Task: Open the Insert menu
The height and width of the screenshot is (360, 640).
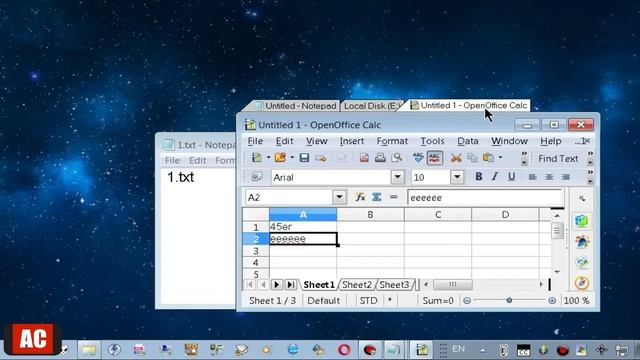Action: (351, 141)
